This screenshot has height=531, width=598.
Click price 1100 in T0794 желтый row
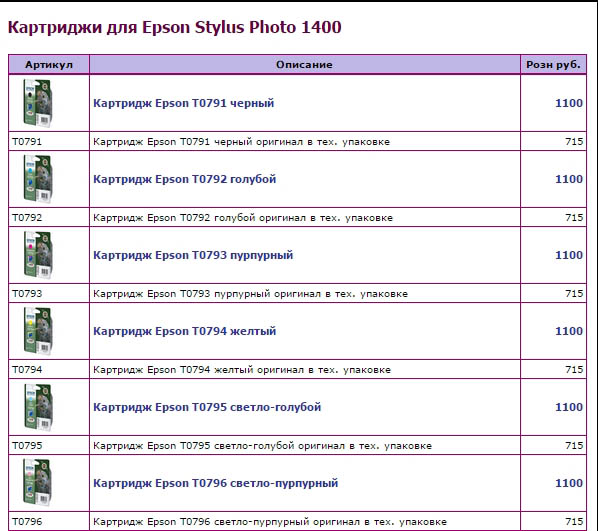click(569, 331)
